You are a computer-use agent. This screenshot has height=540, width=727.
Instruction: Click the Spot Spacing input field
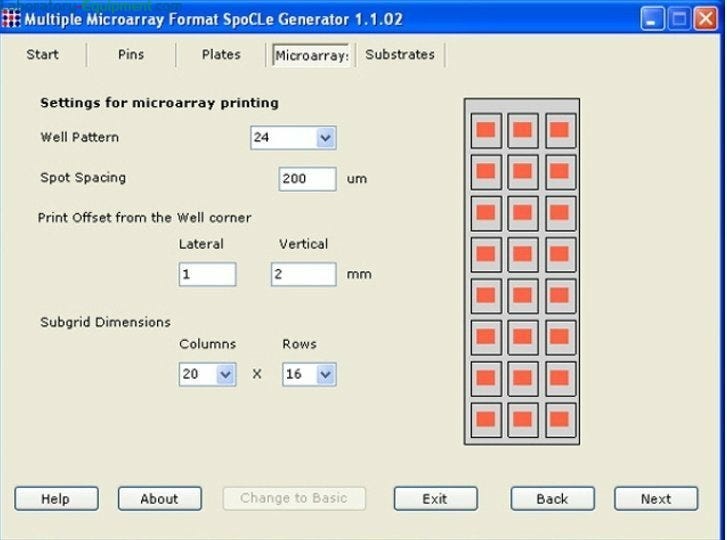308,179
